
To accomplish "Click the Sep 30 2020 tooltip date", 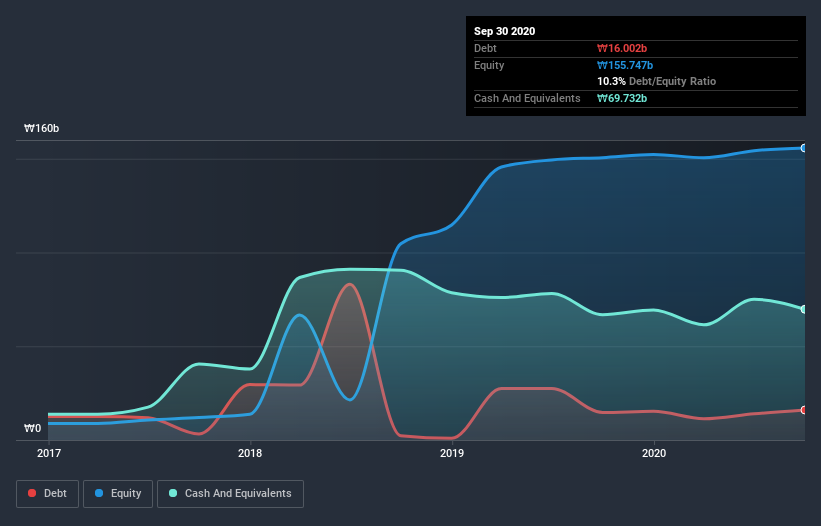I will [x=504, y=31].
